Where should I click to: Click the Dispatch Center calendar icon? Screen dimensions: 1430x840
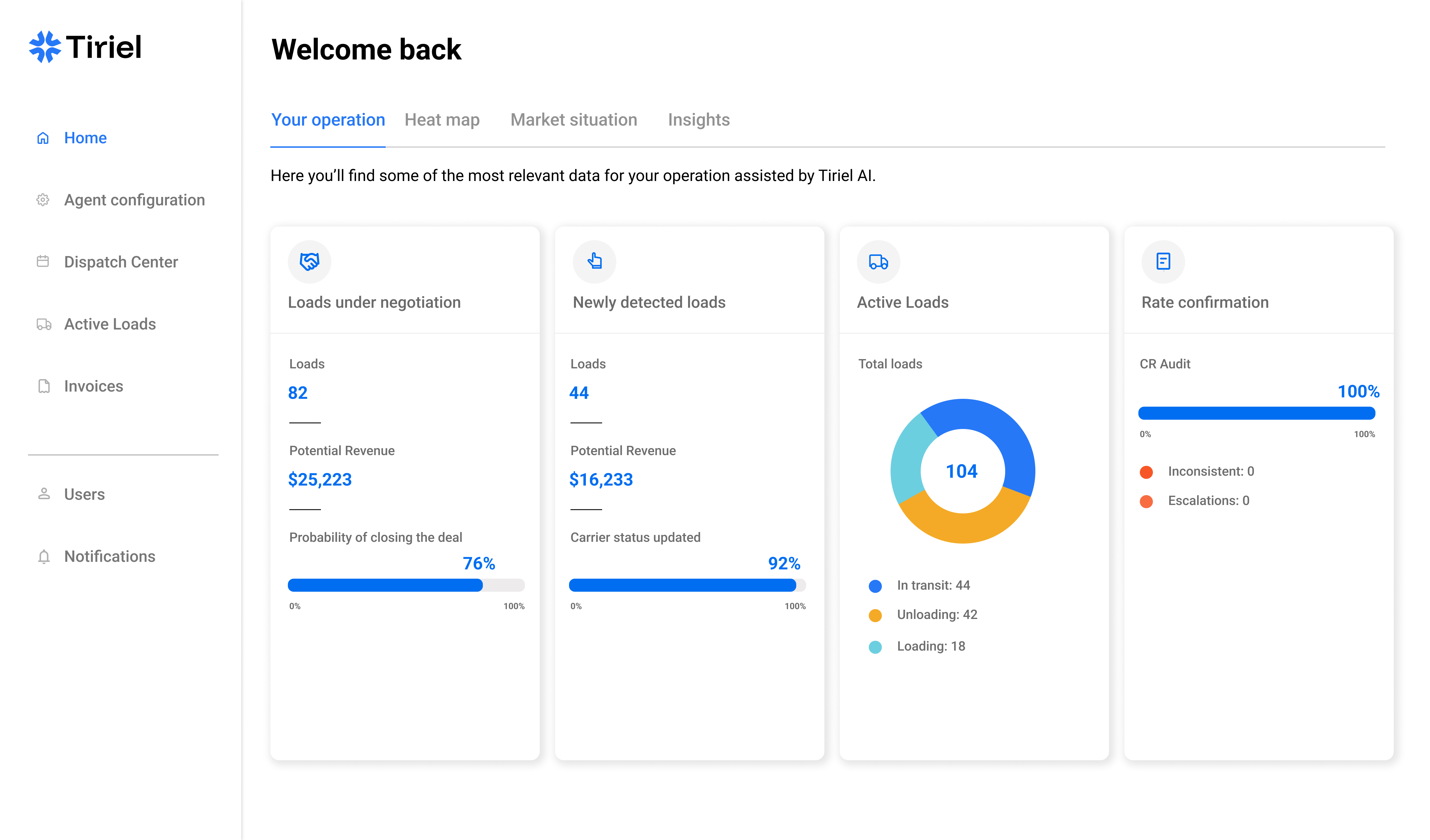coord(43,261)
